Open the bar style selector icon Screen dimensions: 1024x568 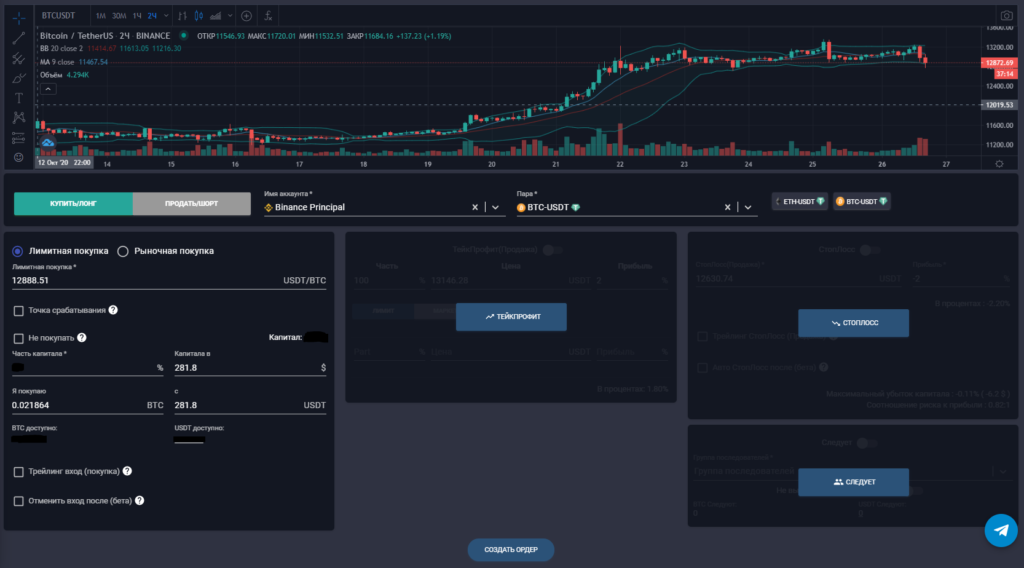tap(182, 16)
